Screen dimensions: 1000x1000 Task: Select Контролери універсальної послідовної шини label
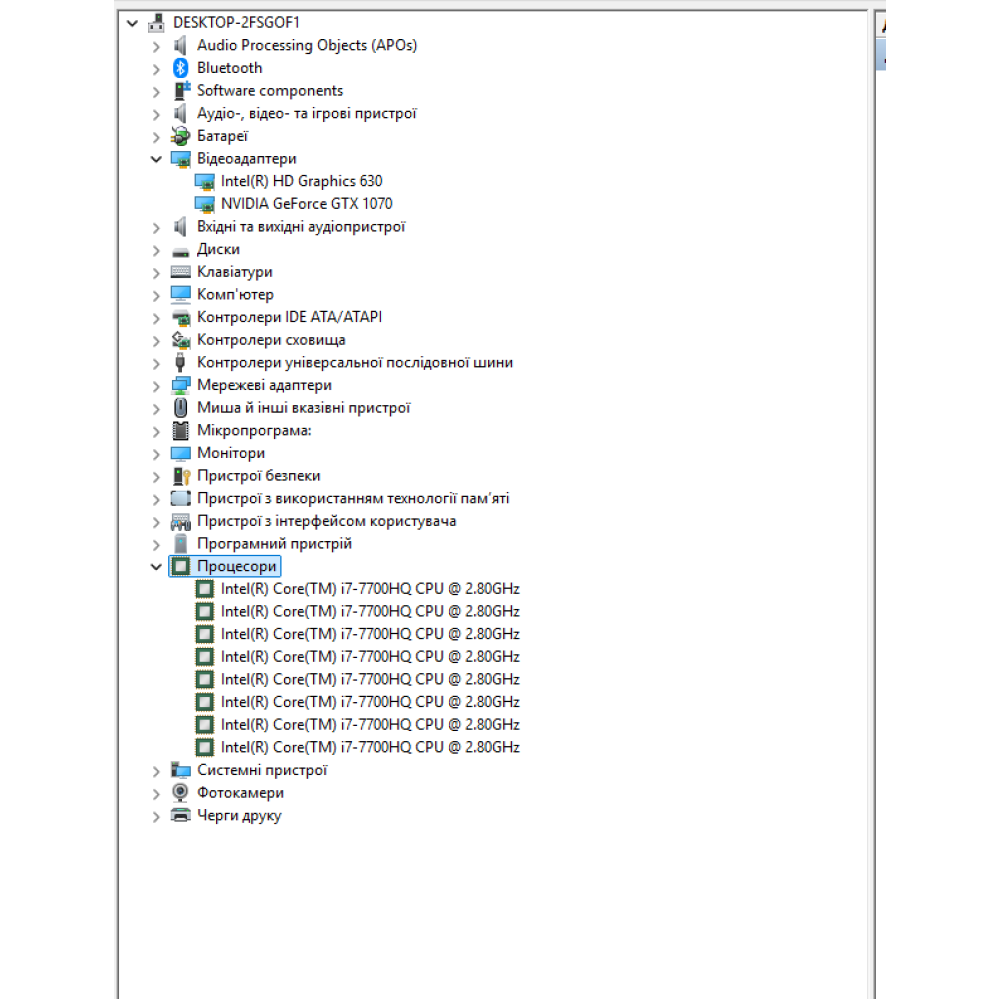355,362
